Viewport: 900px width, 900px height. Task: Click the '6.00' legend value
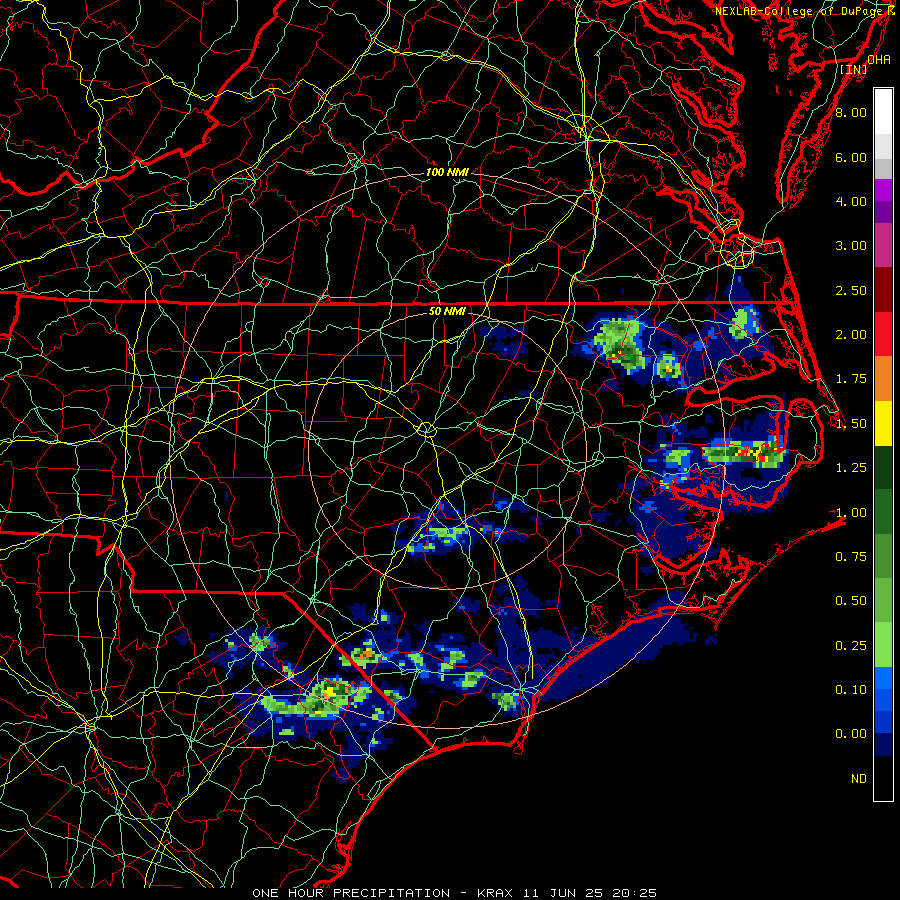click(851, 157)
